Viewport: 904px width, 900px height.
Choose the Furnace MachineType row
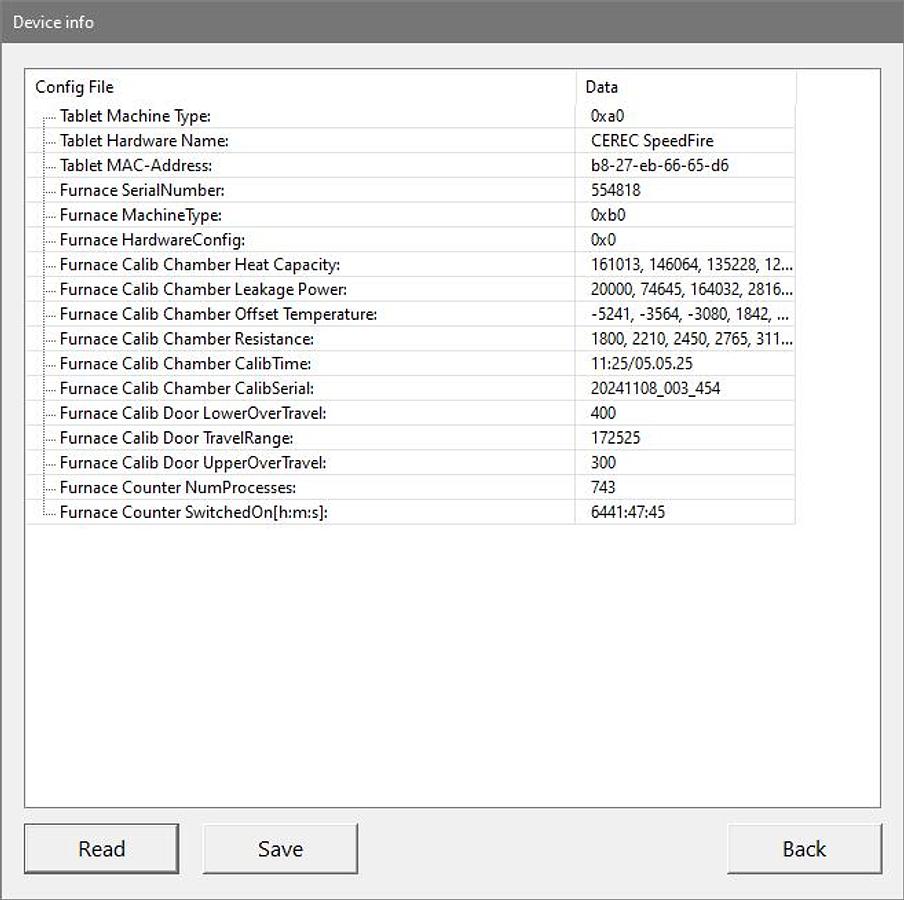click(140, 215)
